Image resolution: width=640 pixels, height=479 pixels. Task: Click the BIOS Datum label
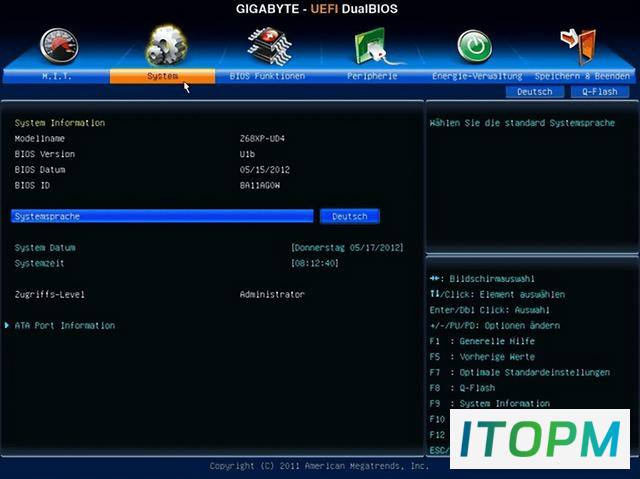click(40, 169)
